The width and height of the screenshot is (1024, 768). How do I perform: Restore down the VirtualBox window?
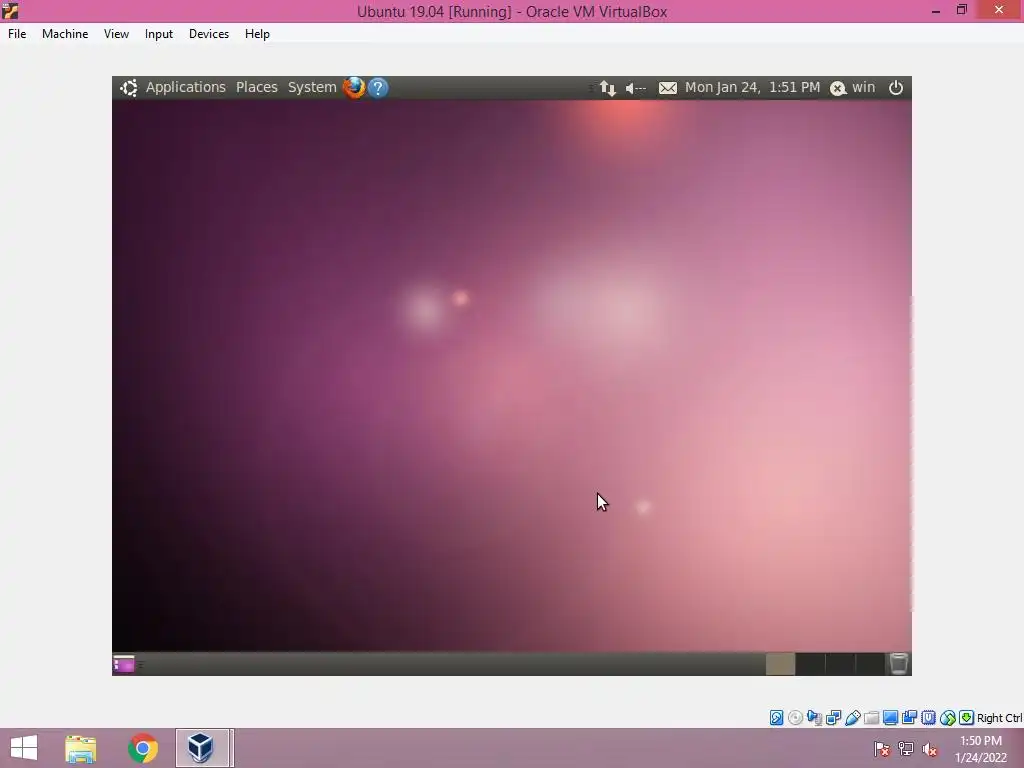point(961,10)
